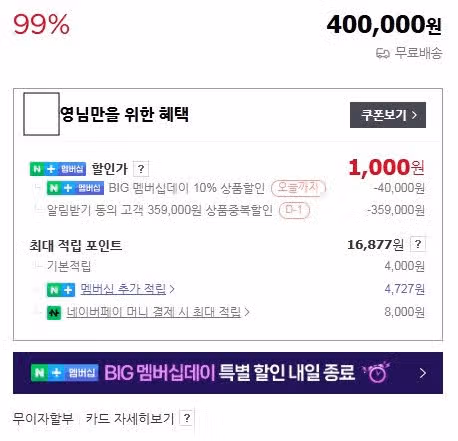
Task: Click 카드 자세히보기 text
Action: (130, 418)
